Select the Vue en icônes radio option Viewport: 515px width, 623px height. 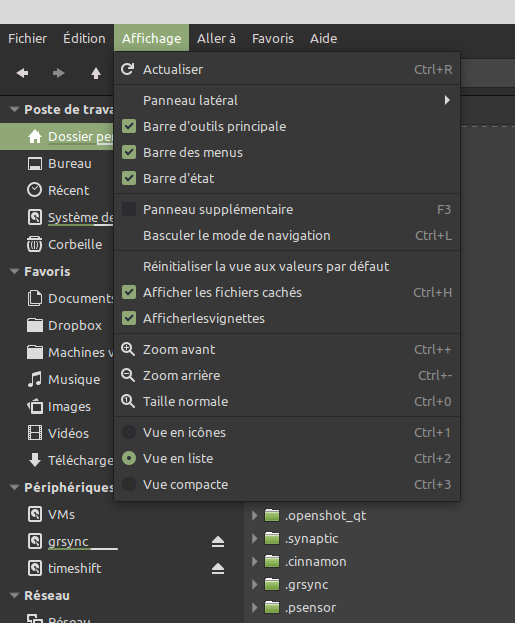point(129,432)
